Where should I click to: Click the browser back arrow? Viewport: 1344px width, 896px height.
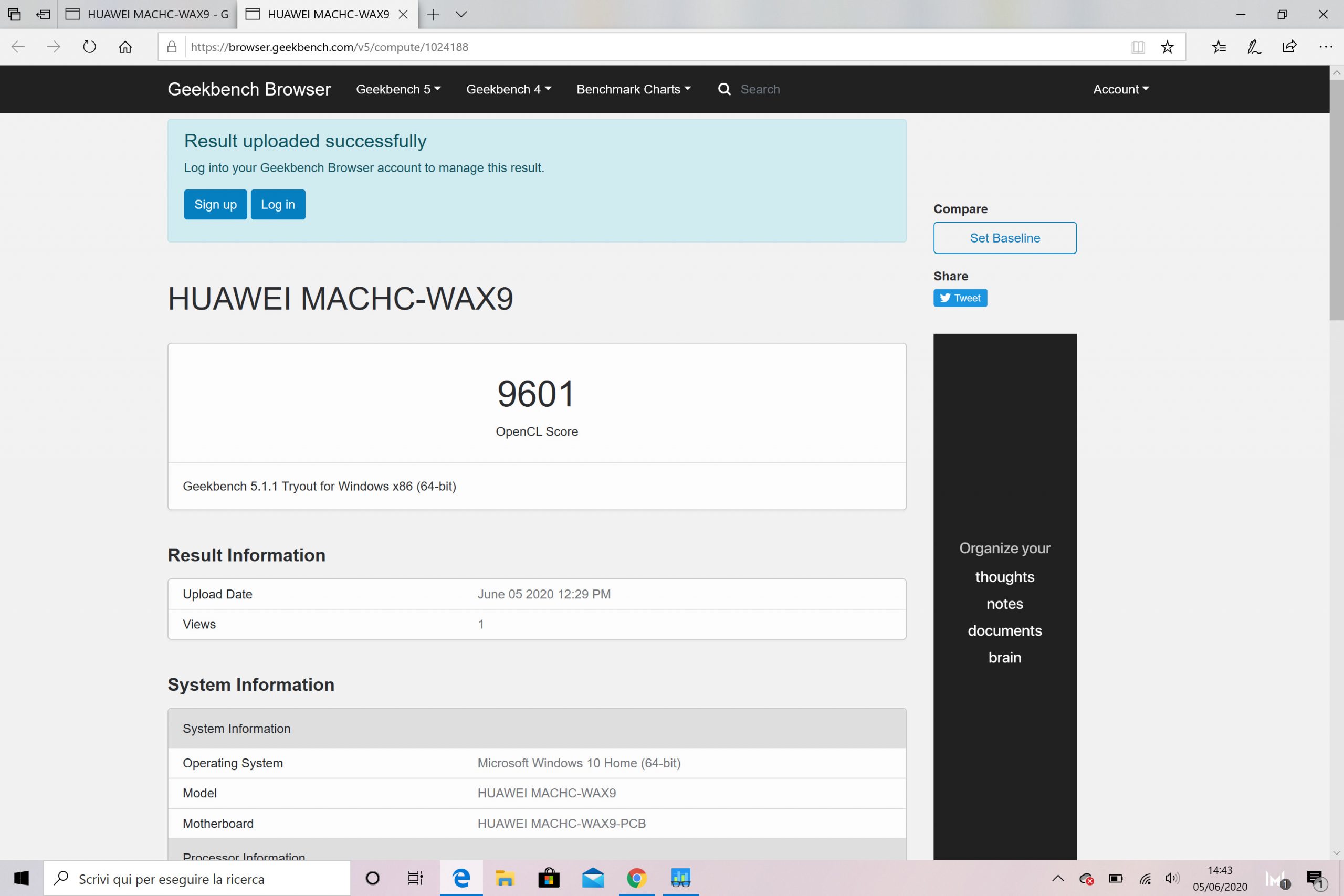pos(18,47)
